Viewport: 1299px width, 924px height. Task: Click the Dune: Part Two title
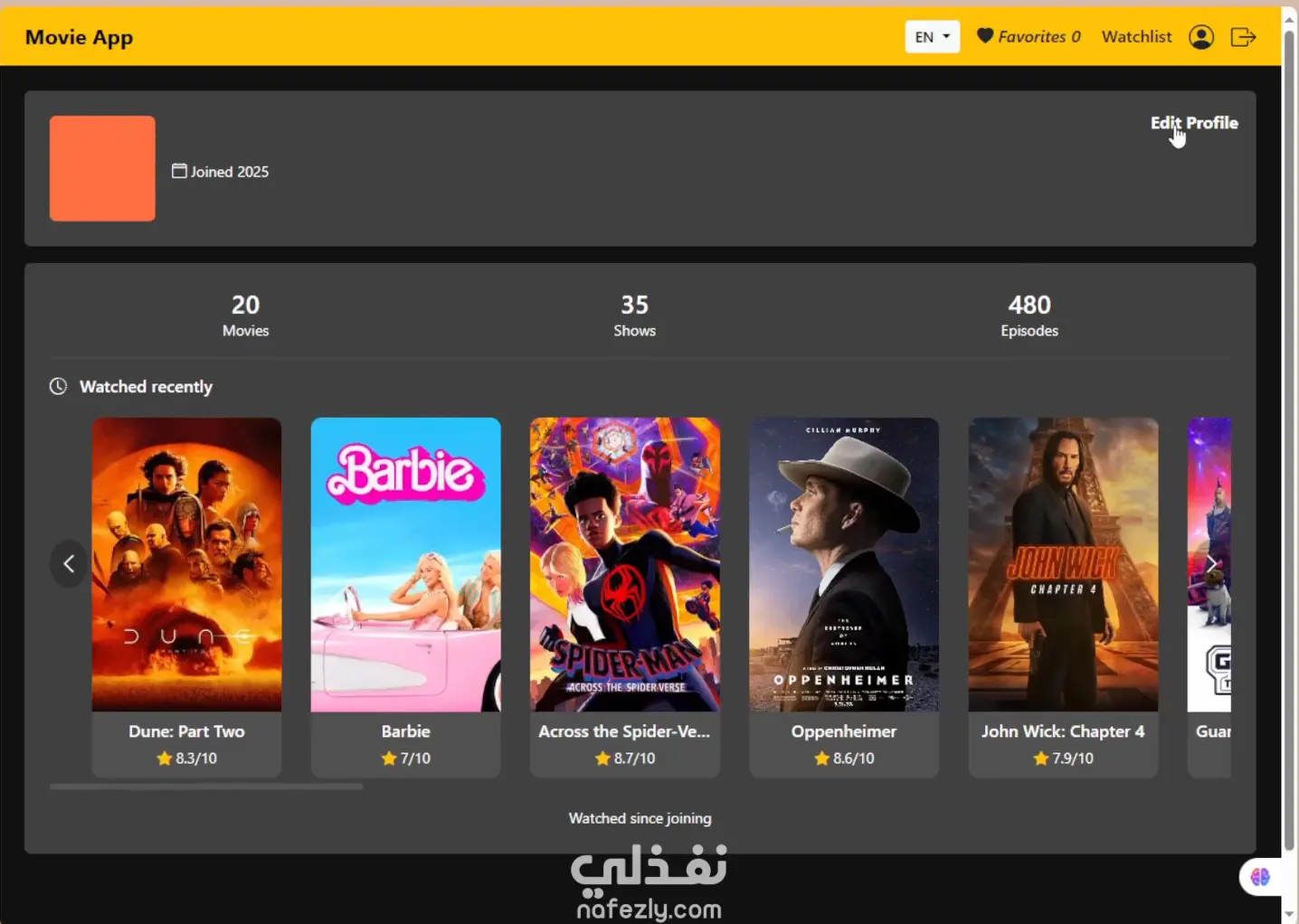[x=186, y=731]
